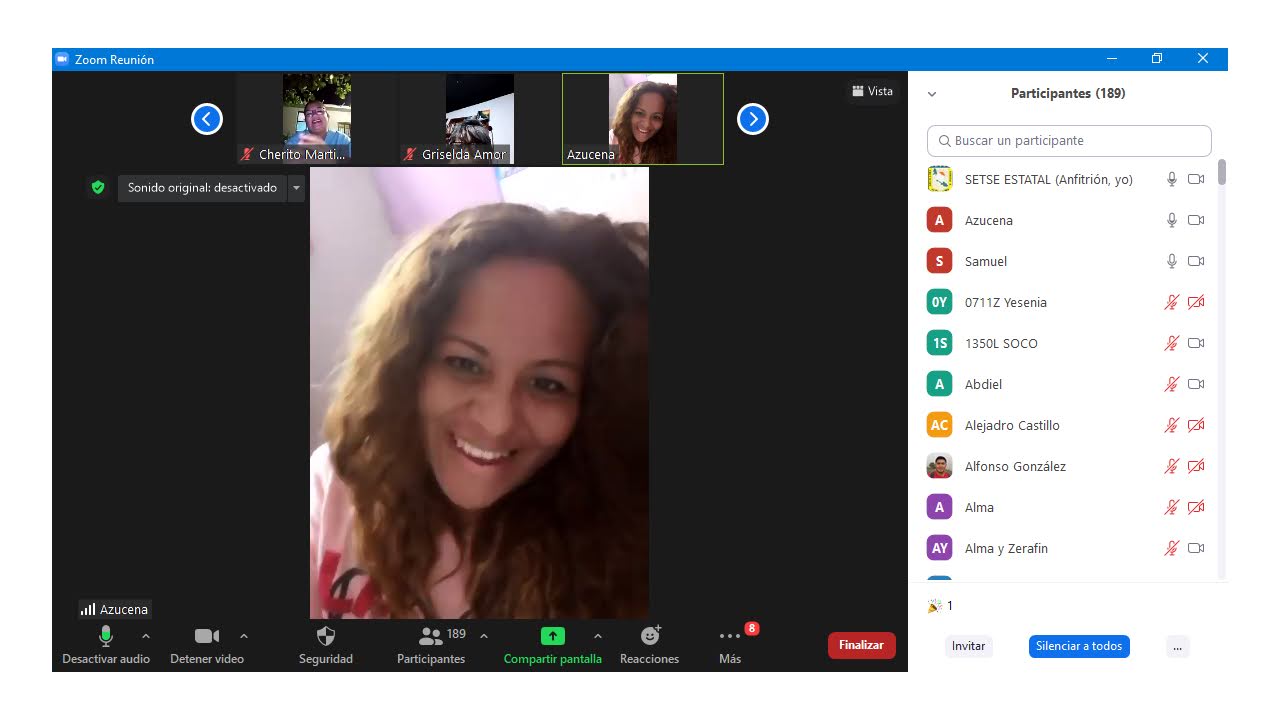Click the Buscar un participante search field
The width and height of the screenshot is (1280, 720).
[1069, 141]
